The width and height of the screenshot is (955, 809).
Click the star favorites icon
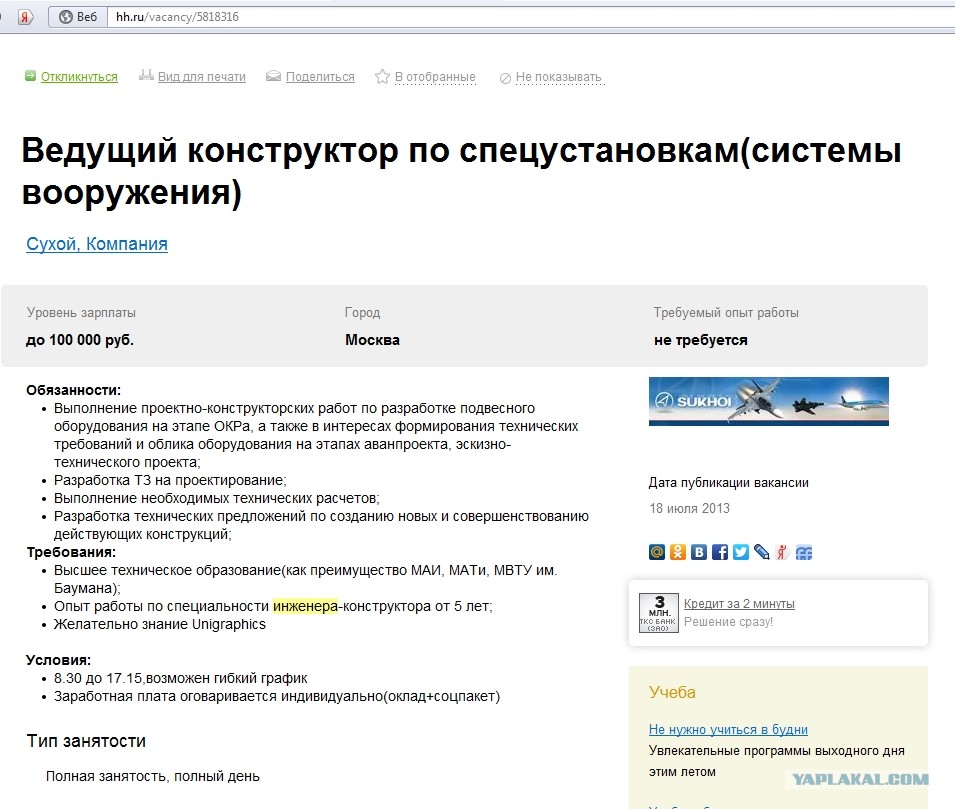click(382, 76)
